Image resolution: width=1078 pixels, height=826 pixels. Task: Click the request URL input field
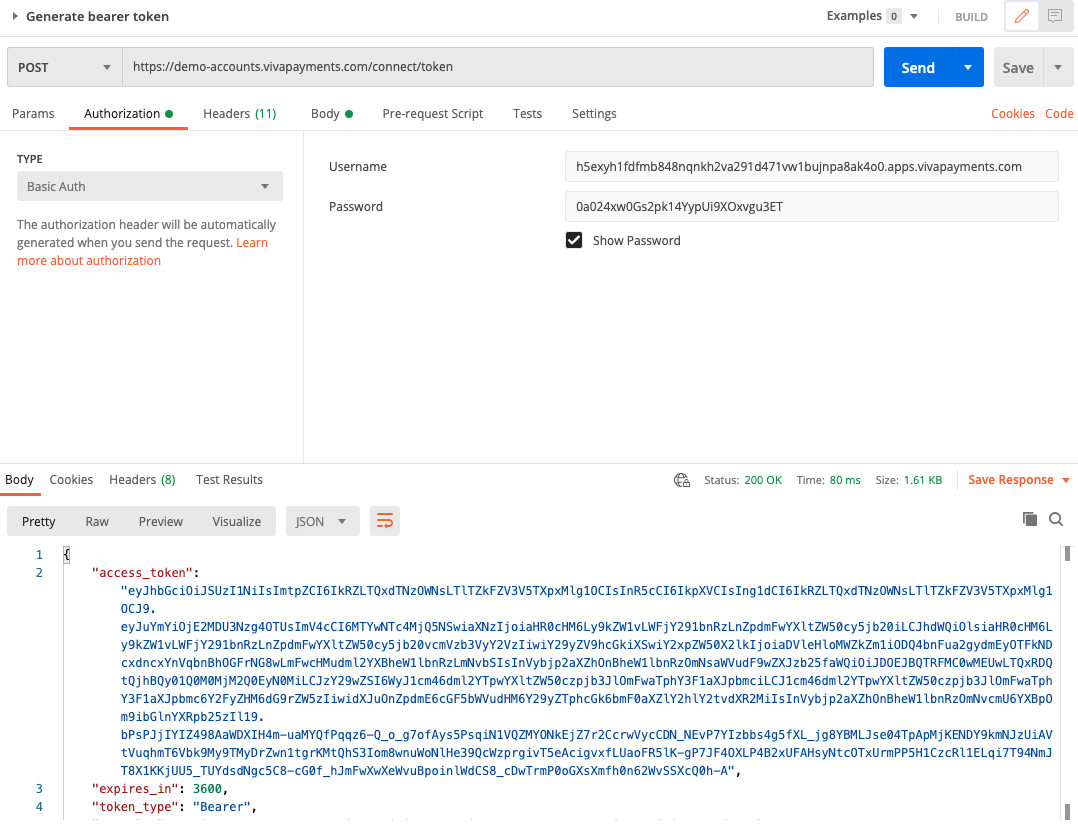pyautogui.click(x=500, y=66)
